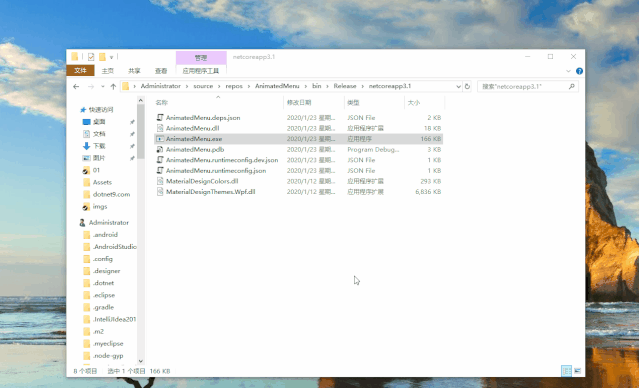Click the search netcoreapp3.1 input field
The image size is (639, 388).
point(523,86)
